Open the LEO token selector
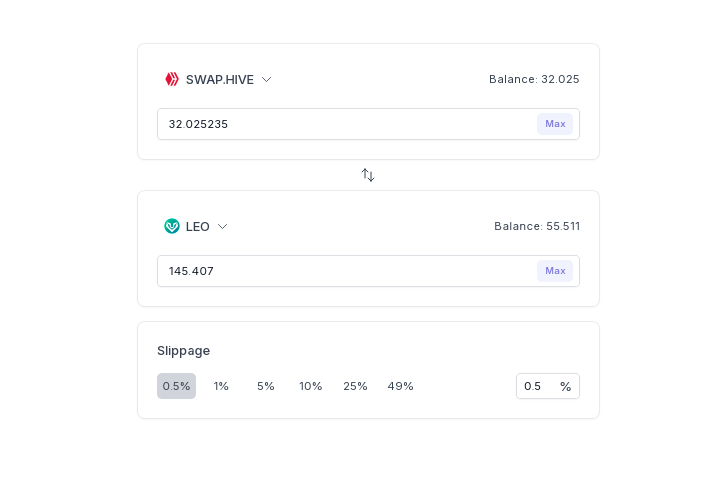 pos(196,226)
